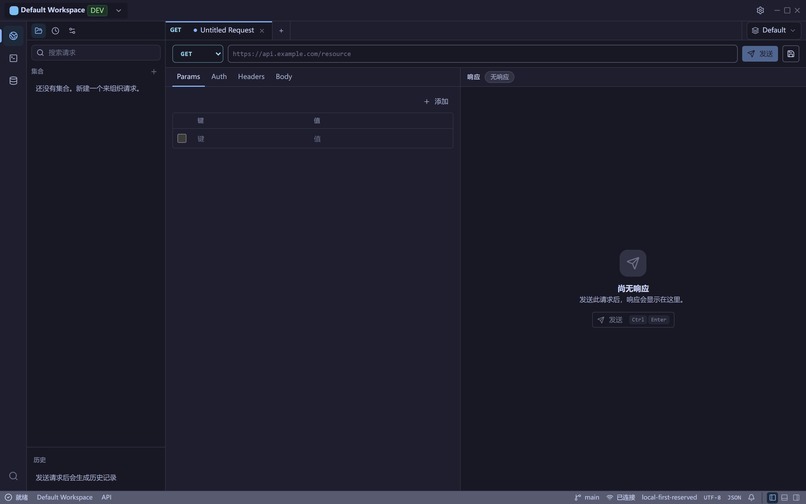The image size is (806, 504).
Task: Click the 发送请求后会生成历史记录 message
Action: pyautogui.click(x=76, y=478)
